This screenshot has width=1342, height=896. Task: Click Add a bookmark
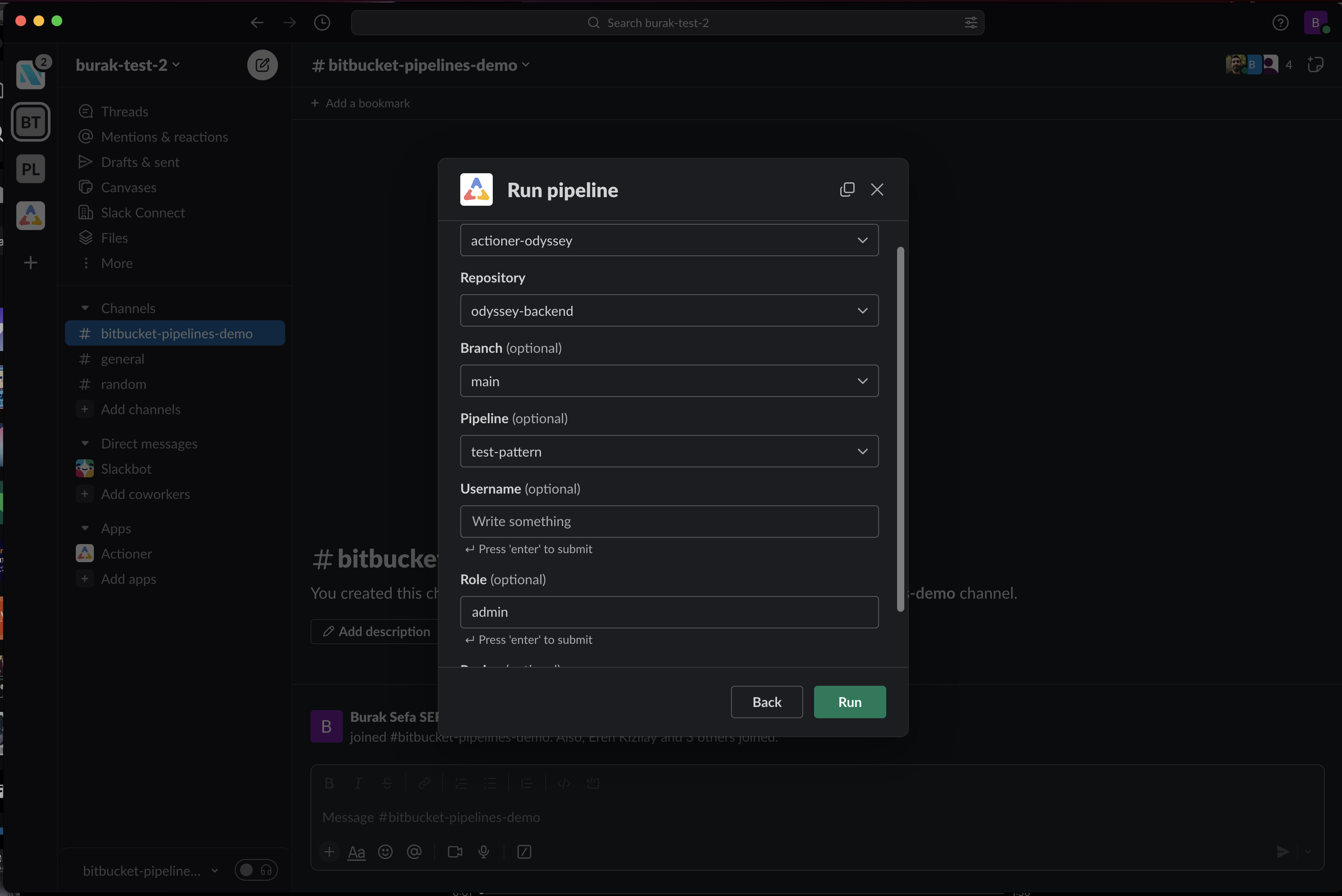(x=360, y=103)
